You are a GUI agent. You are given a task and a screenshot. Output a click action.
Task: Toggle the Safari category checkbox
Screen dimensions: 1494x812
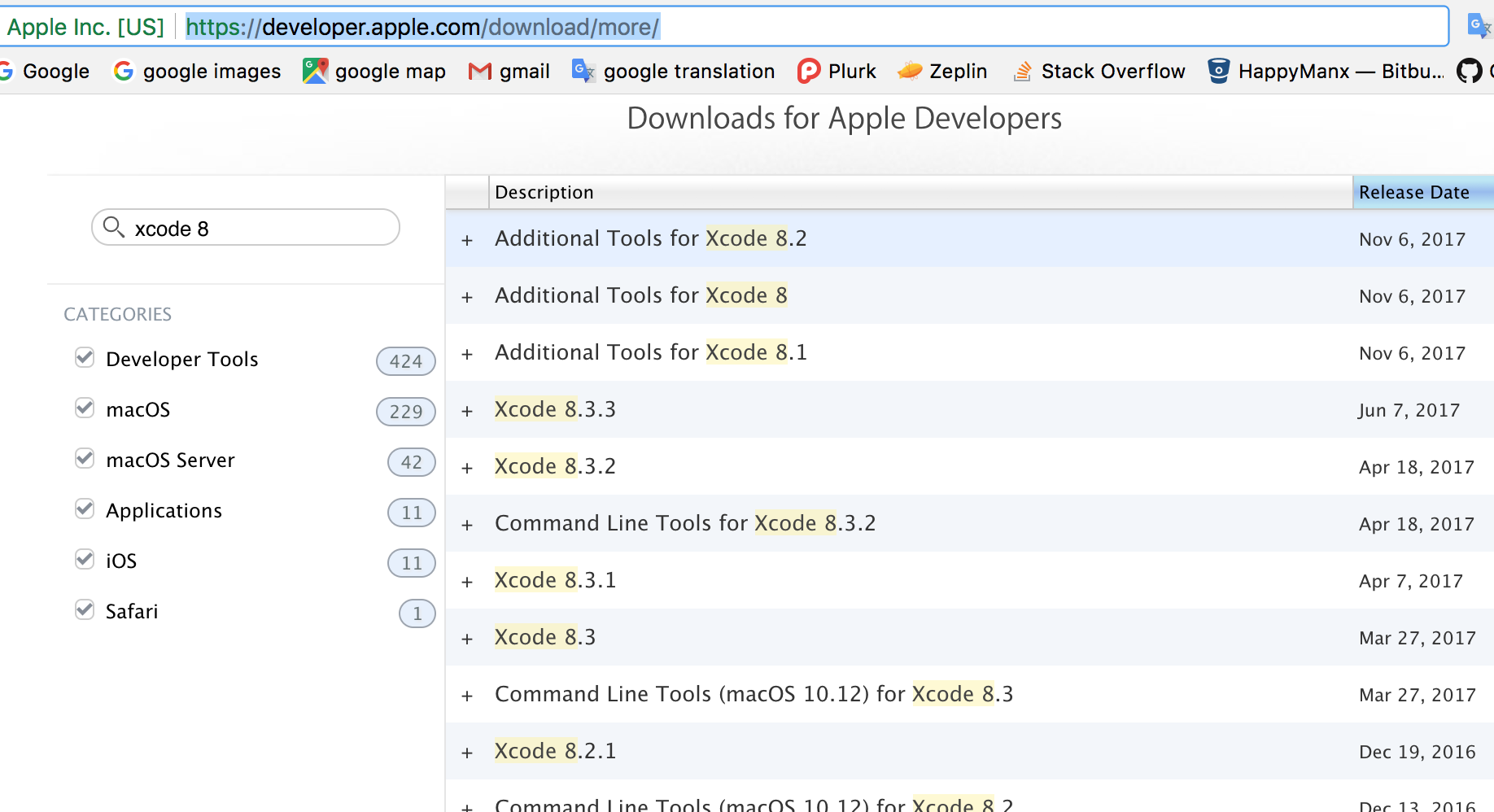pos(85,610)
